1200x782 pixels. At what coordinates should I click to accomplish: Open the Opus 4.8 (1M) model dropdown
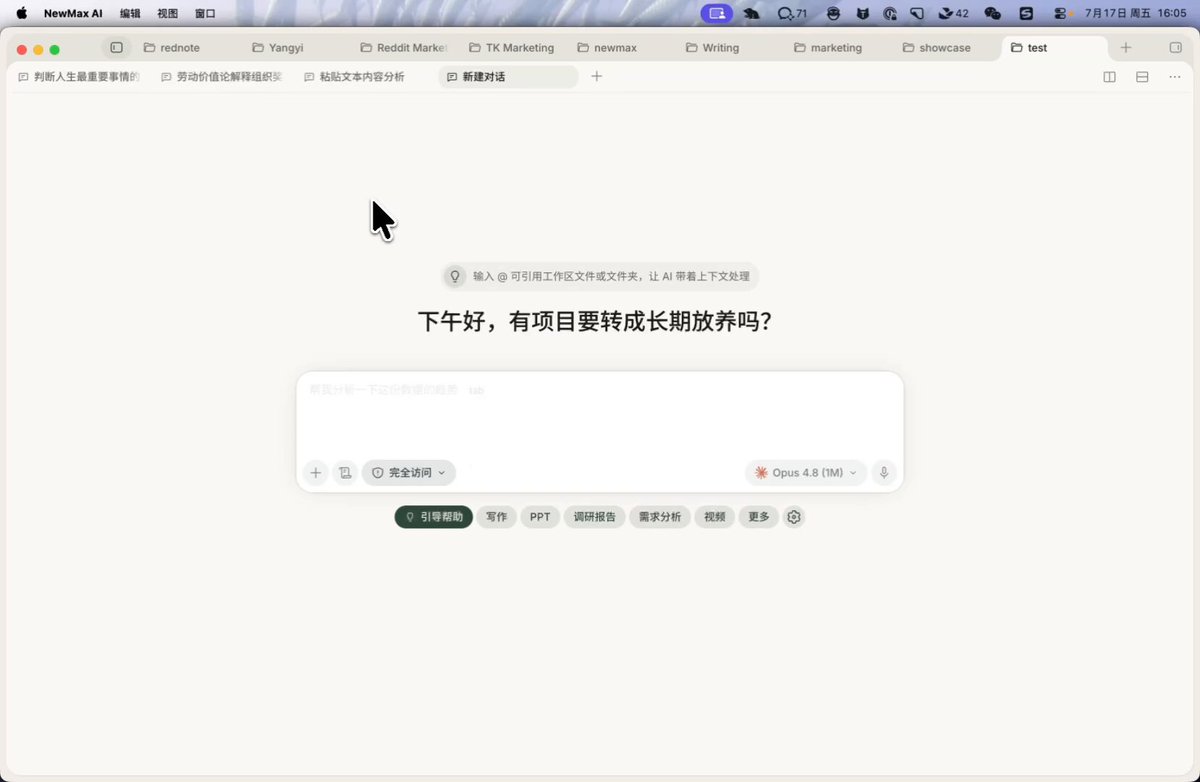click(x=805, y=473)
